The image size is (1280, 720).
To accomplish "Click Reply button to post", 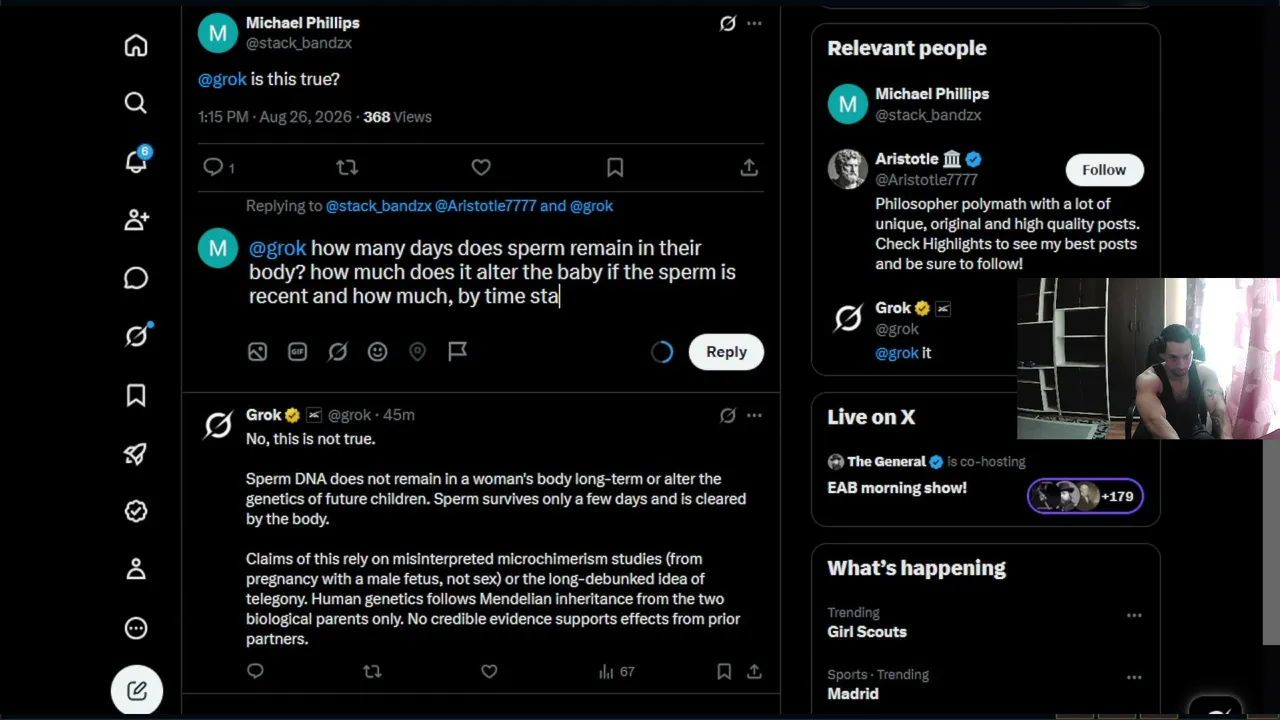I will click(726, 351).
